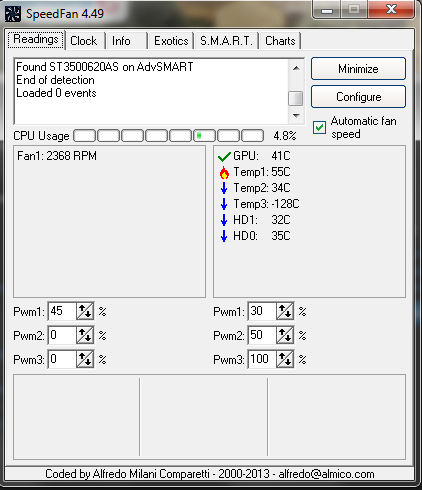
Task: Click the right Pwm2 spinner showing 50
Action: [x=285, y=335]
